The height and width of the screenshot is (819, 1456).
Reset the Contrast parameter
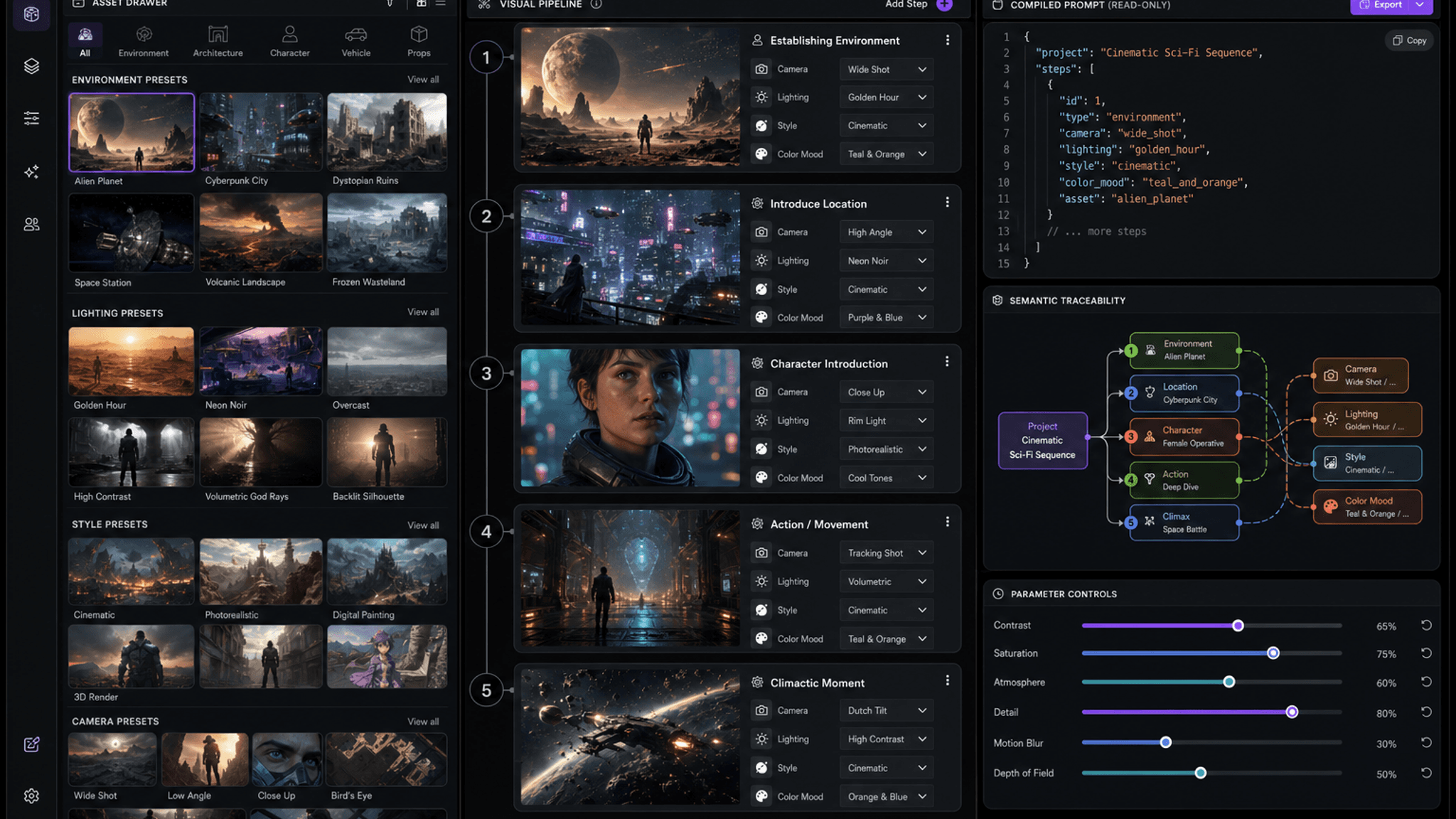(x=1426, y=625)
